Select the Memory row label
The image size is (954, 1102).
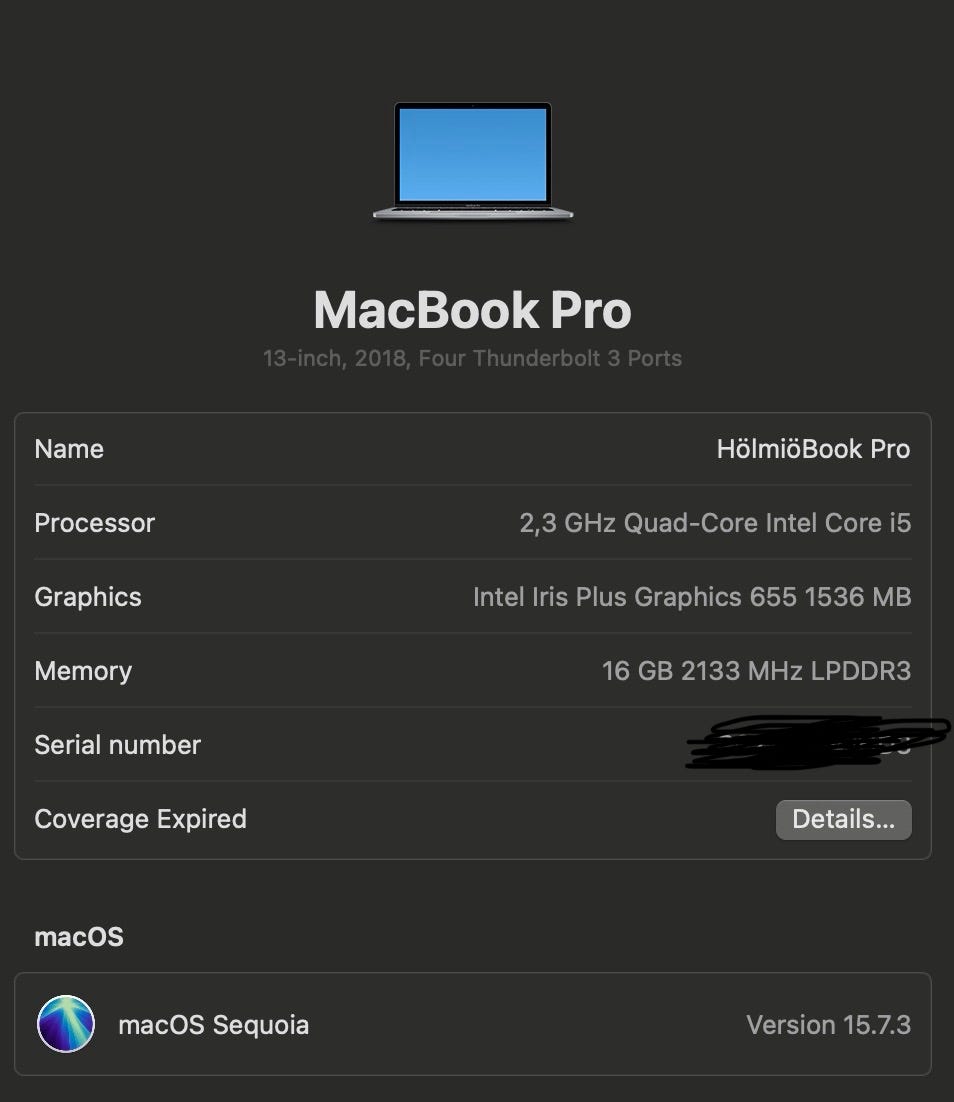click(x=83, y=671)
